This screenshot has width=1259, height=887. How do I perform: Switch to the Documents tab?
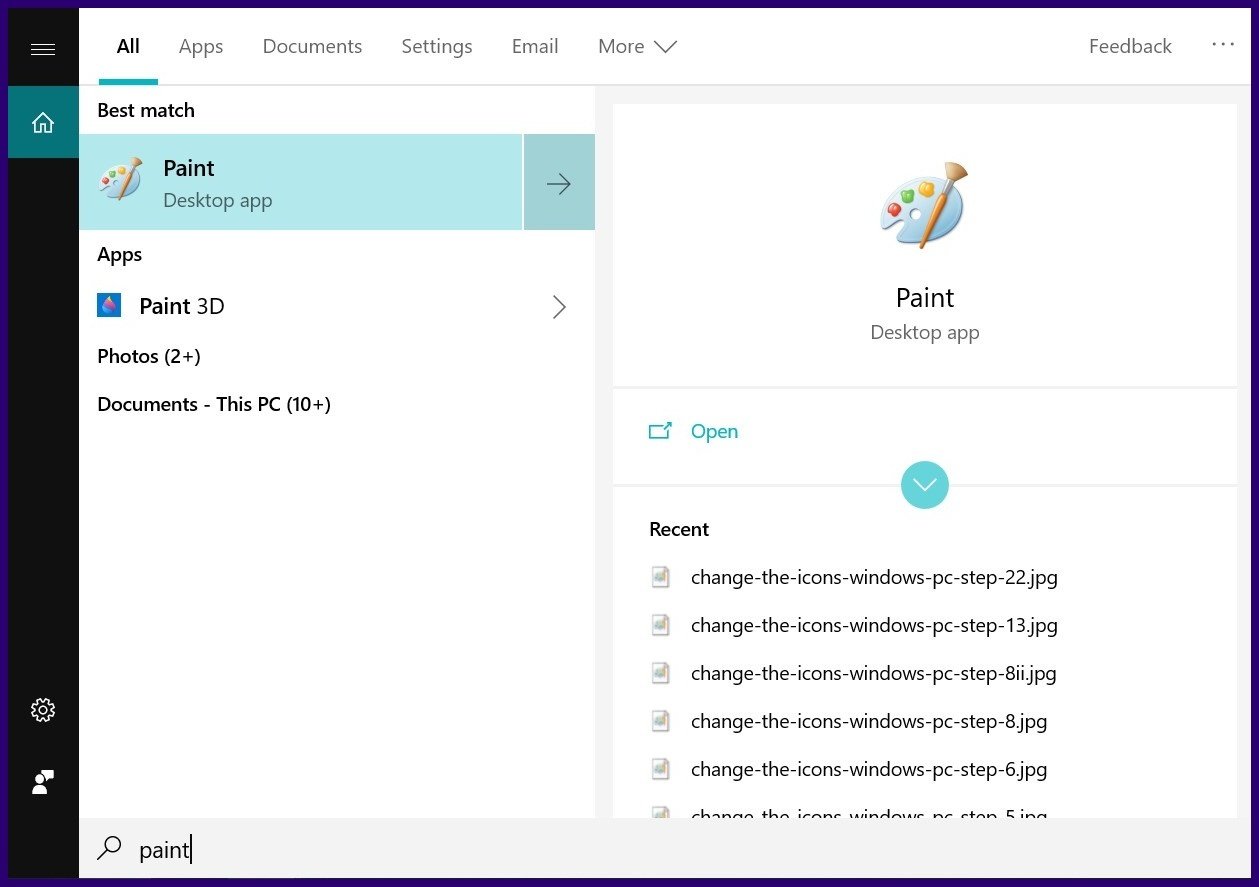coord(312,46)
